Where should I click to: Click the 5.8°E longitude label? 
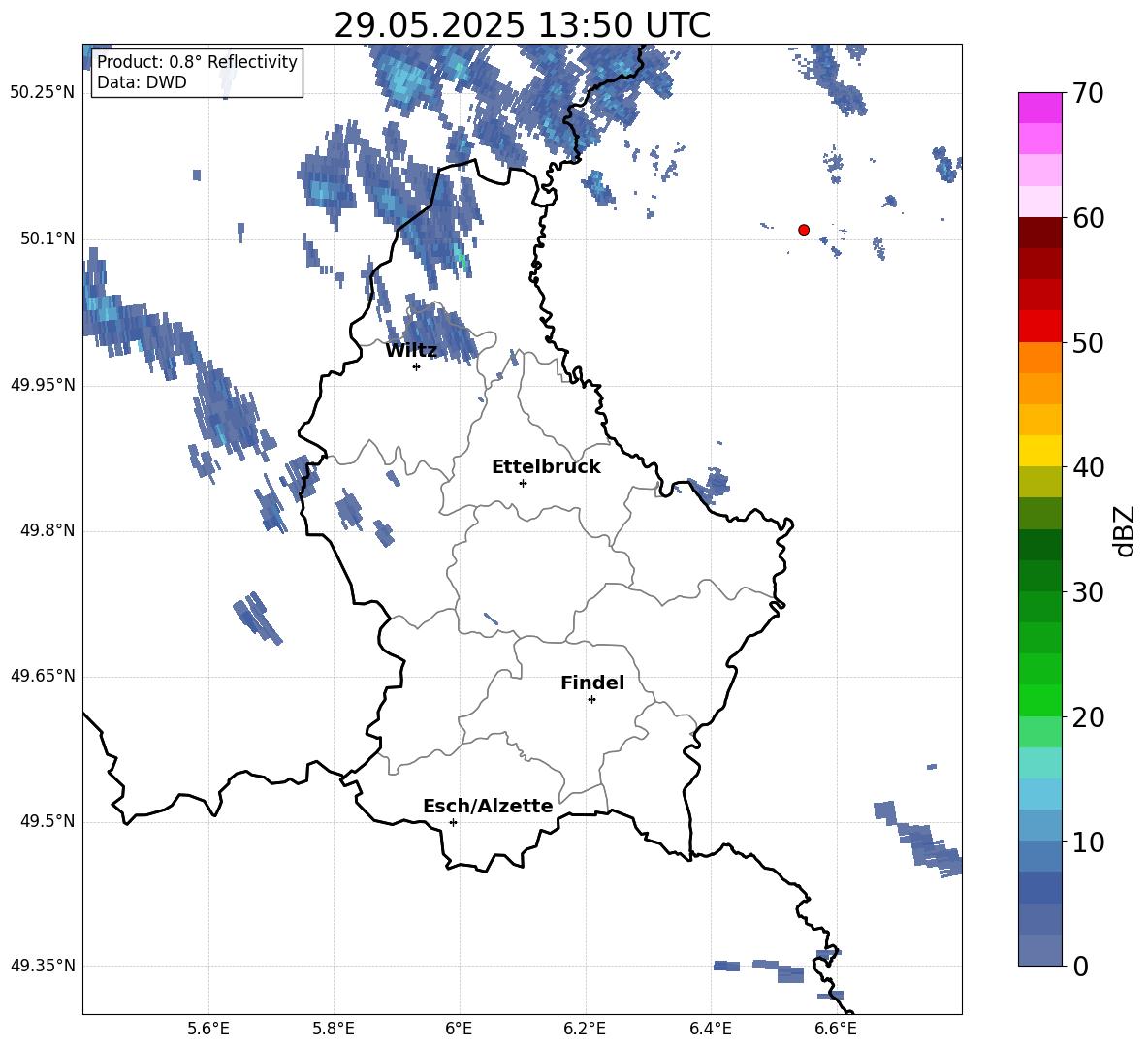click(334, 1029)
